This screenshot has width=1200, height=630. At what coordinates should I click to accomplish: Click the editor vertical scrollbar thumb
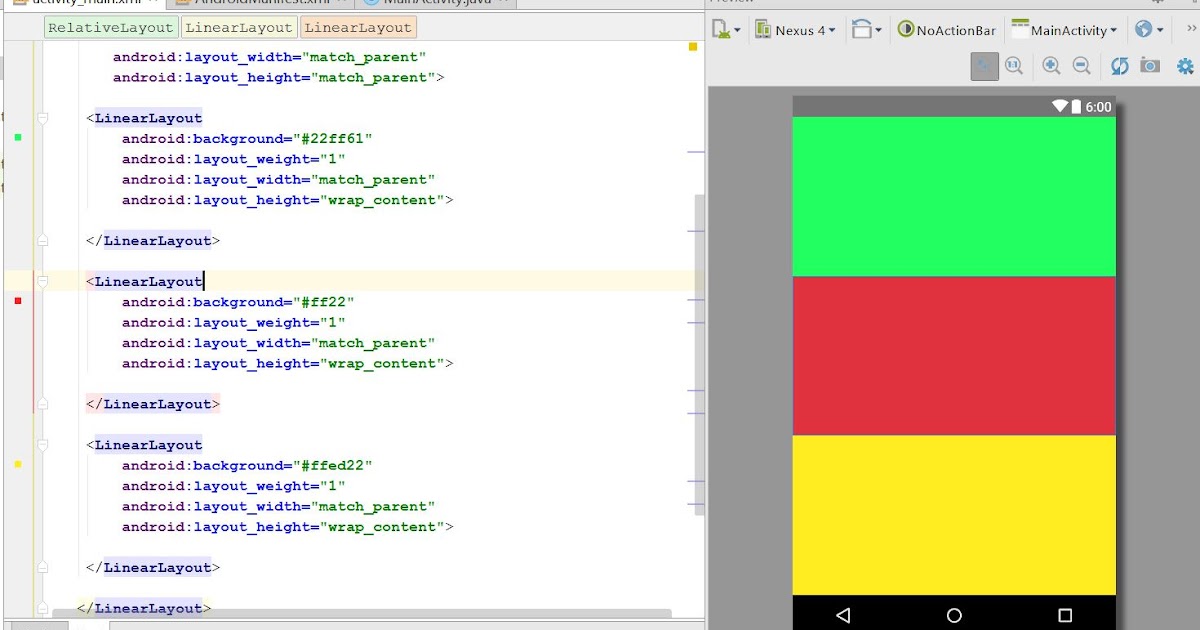pyautogui.click(x=700, y=354)
